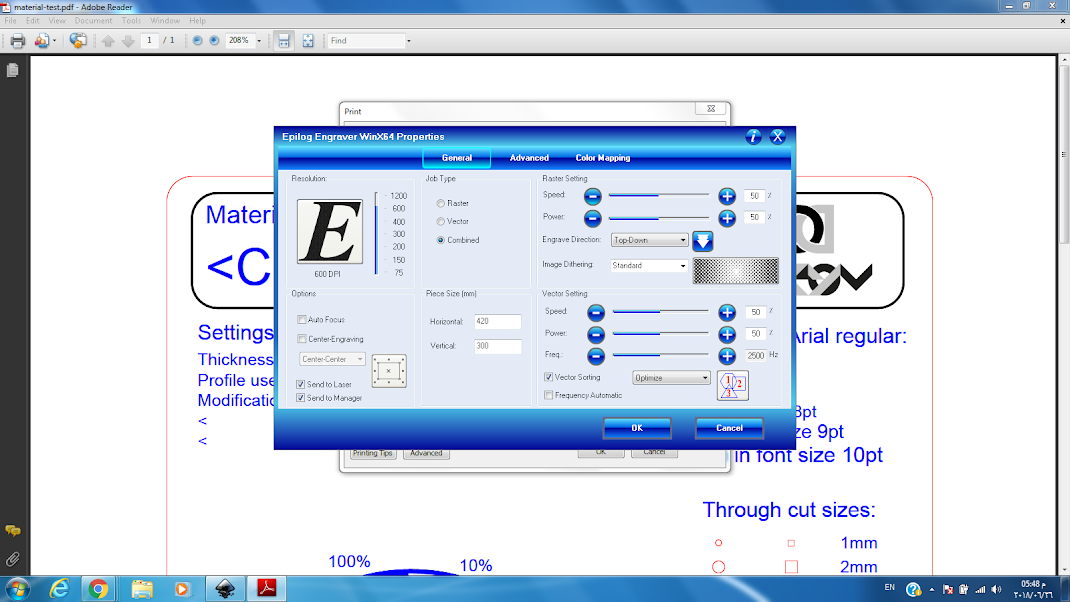Click Cancel in the Epilog Properties dialog
The height and width of the screenshot is (602, 1070).
tap(729, 428)
